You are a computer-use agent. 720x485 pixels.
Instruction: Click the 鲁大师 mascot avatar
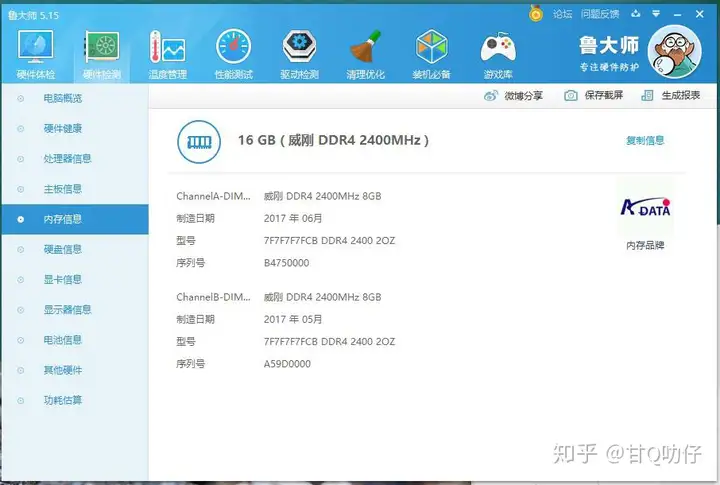(x=674, y=52)
